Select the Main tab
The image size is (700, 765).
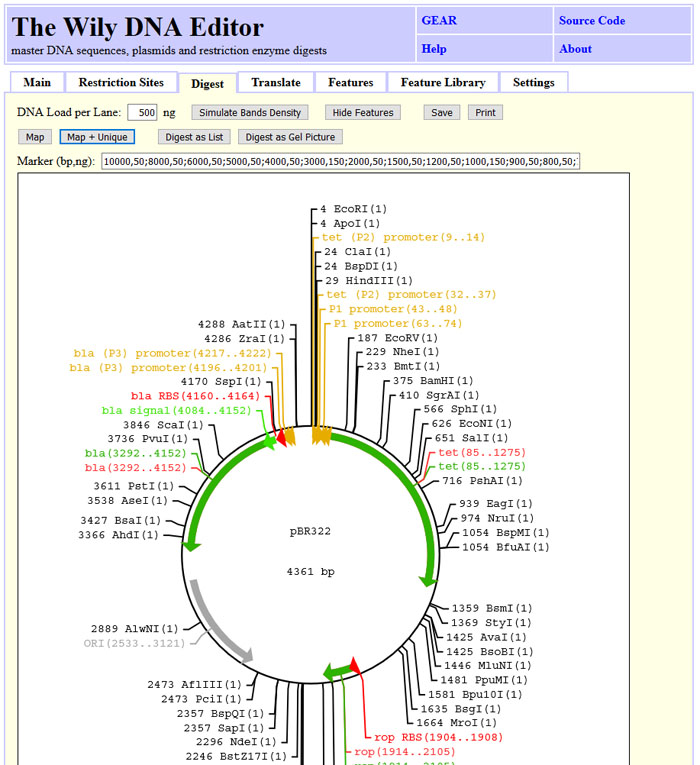point(37,82)
